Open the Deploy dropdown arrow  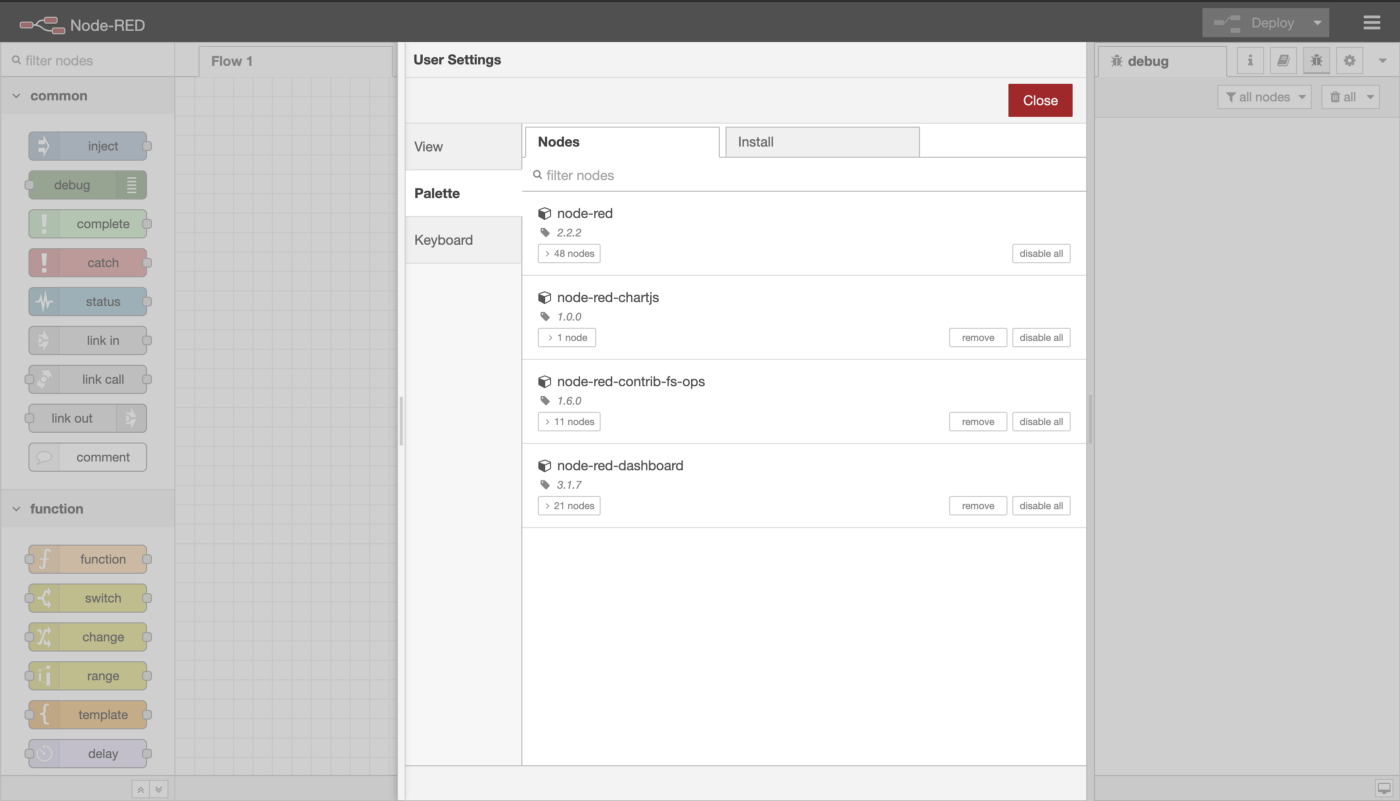pyautogui.click(x=1317, y=23)
